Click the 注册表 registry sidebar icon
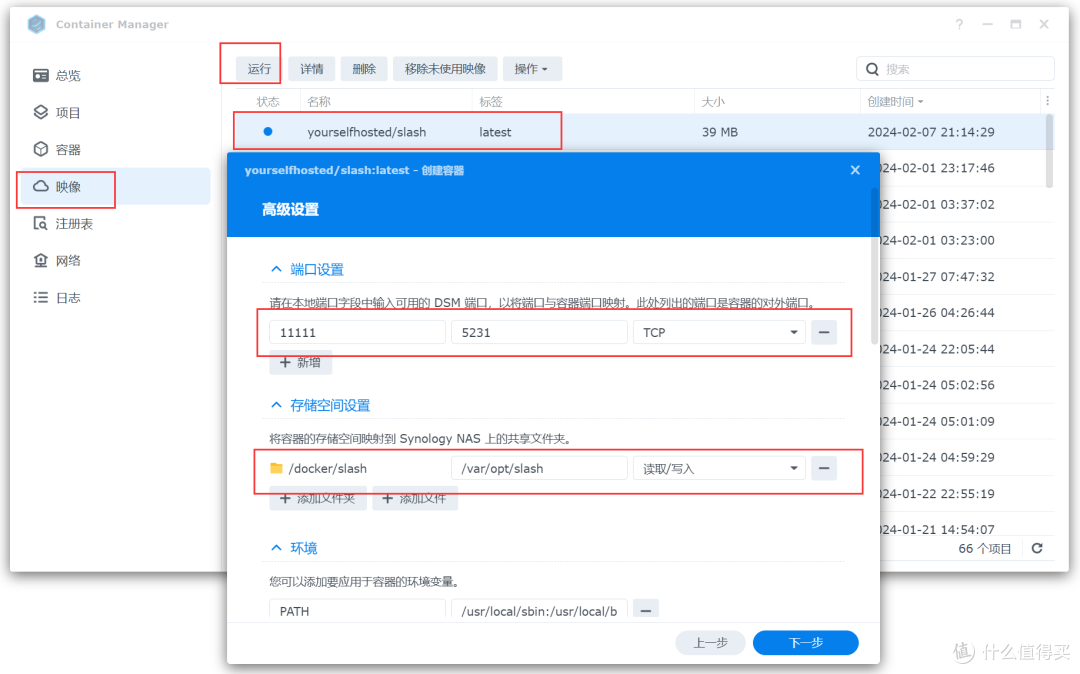 40,223
